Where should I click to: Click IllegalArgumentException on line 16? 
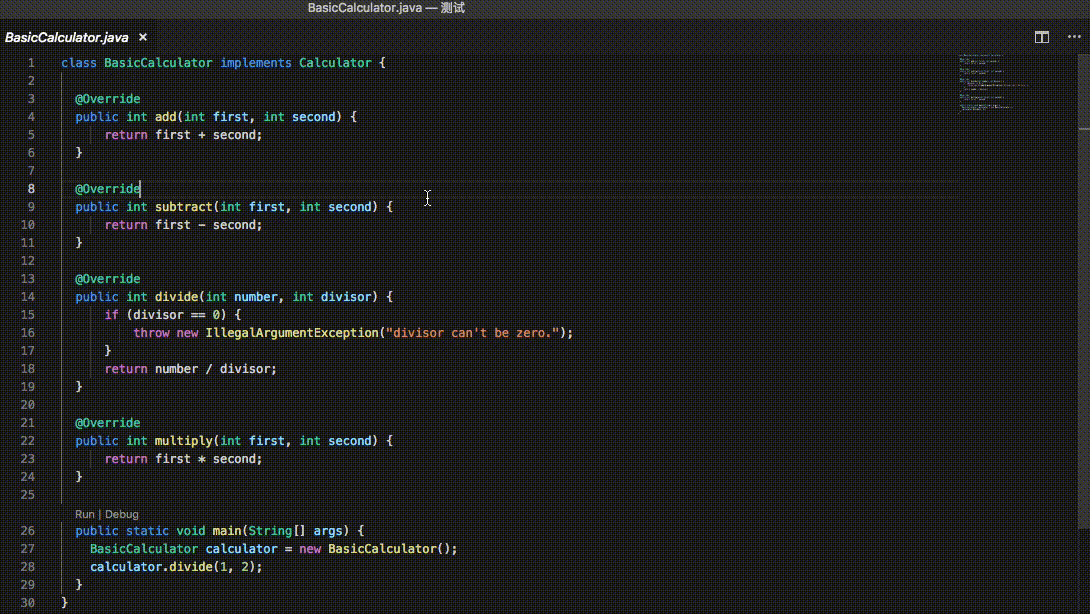click(x=292, y=332)
